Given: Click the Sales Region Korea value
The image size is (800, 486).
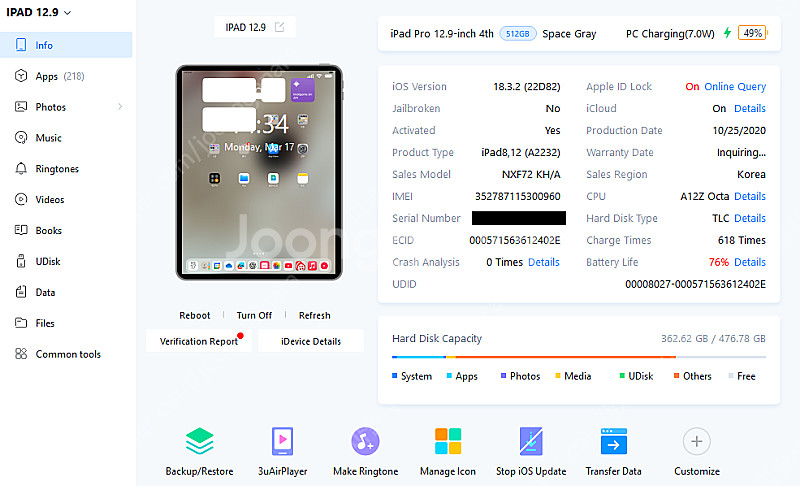Looking at the screenshot, I should 751,174.
